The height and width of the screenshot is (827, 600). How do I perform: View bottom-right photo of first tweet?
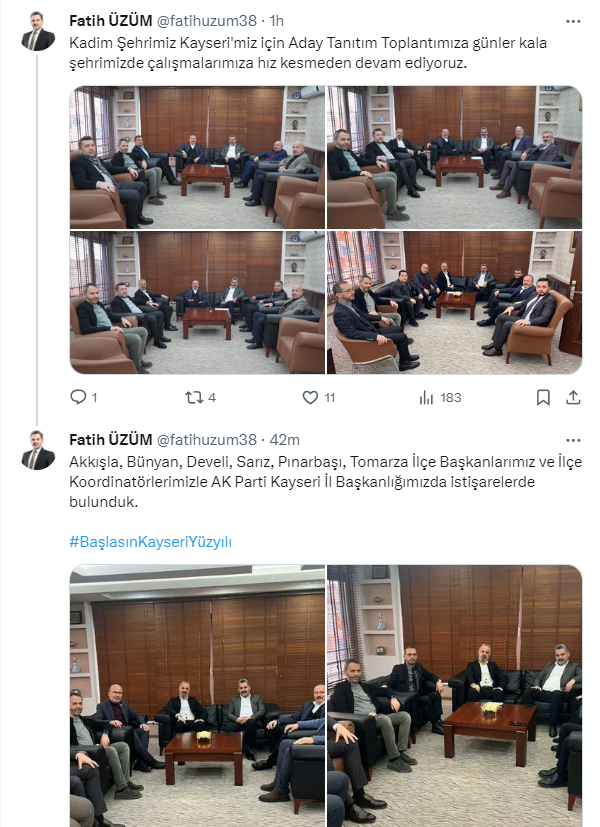[x=454, y=302]
